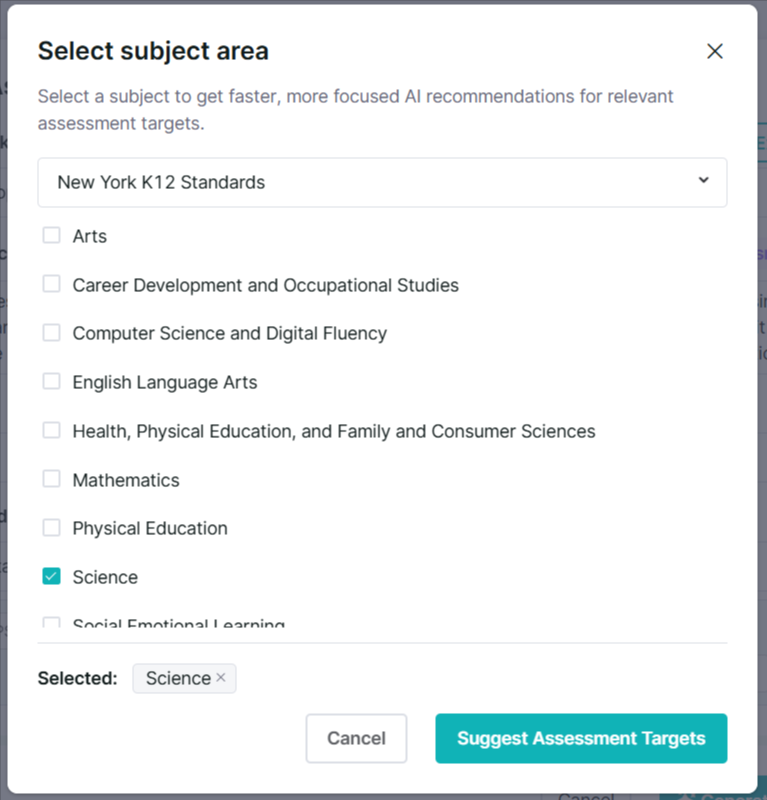Viewport: 767px width, 800px height.
Task: Tick Computer Science and Digital Fluency
Action: [x=52, y=333]
